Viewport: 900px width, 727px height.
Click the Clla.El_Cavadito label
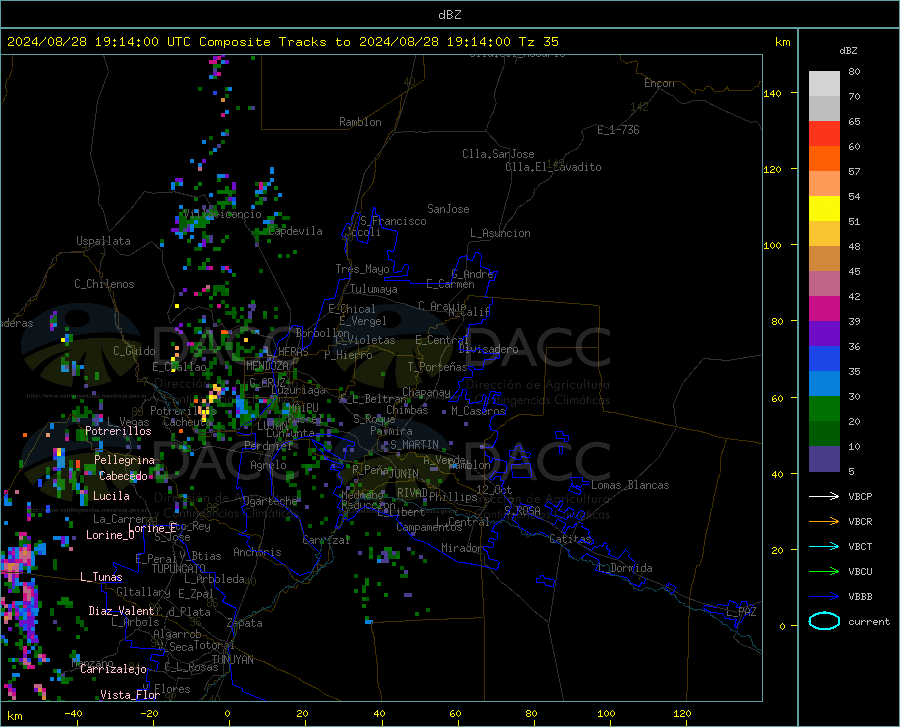click(553, 167)
